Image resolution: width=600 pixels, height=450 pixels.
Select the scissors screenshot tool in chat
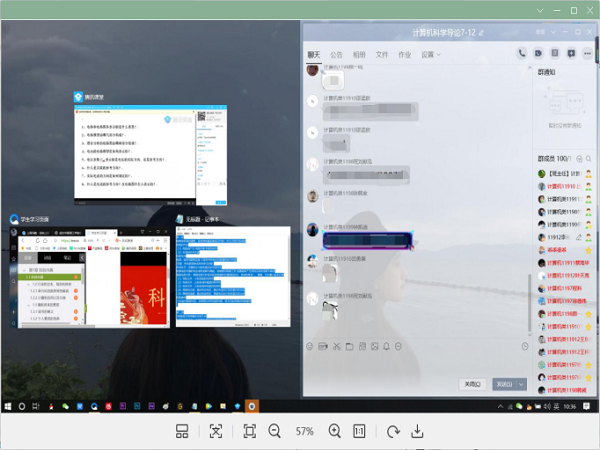point(336,347)
